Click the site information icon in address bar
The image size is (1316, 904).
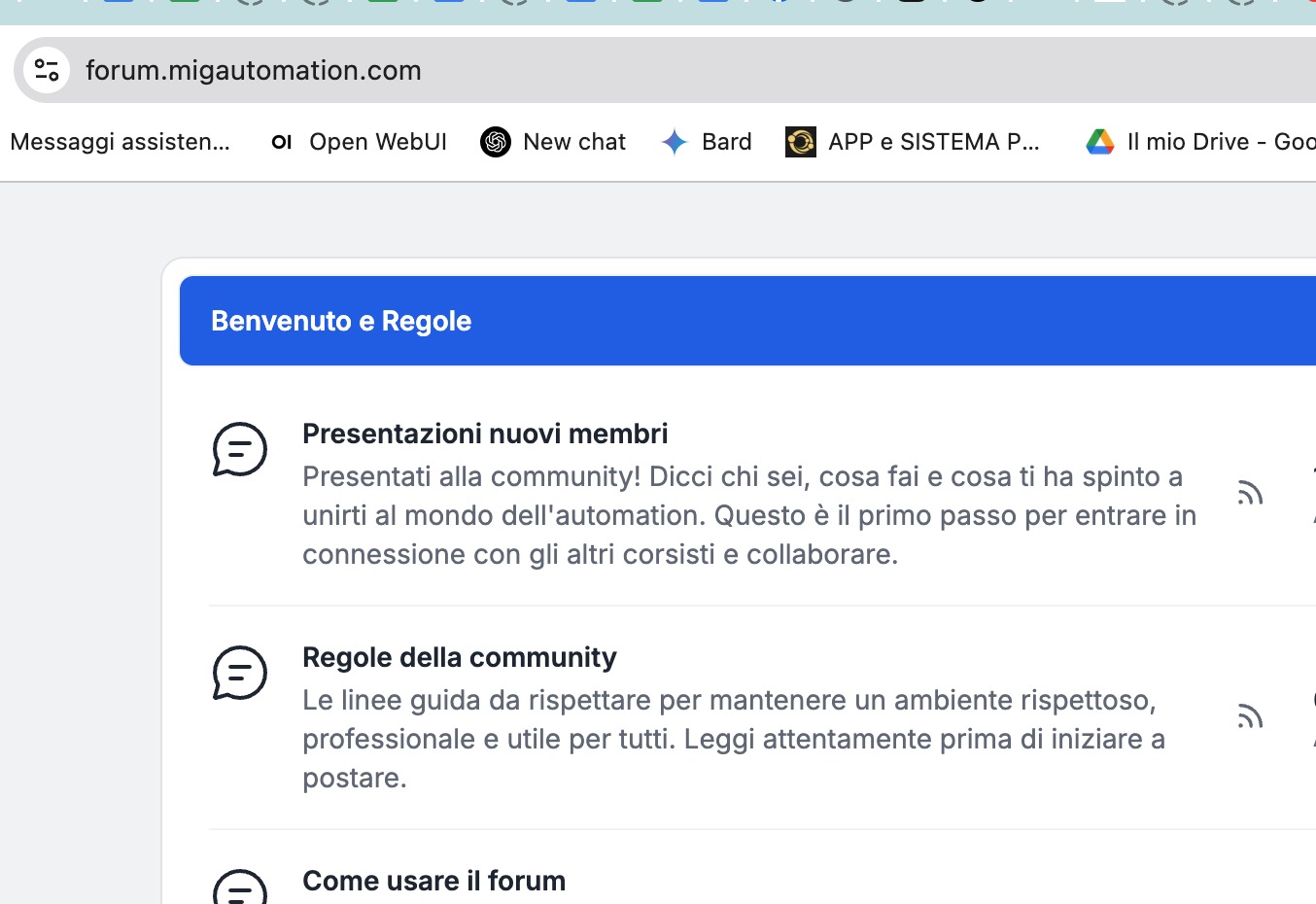point(46,70)
